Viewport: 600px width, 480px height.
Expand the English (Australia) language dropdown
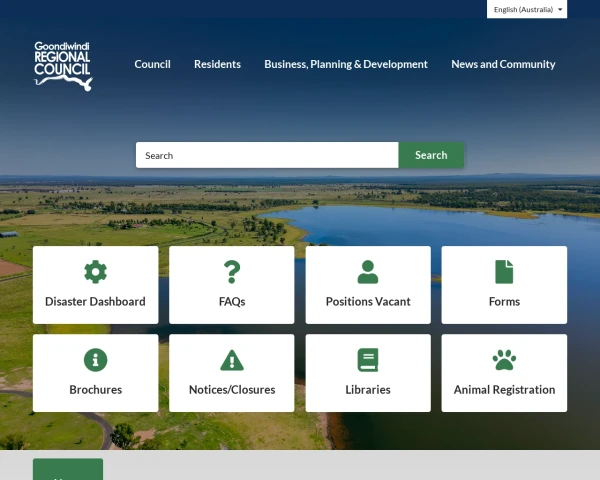coord(527,9)
